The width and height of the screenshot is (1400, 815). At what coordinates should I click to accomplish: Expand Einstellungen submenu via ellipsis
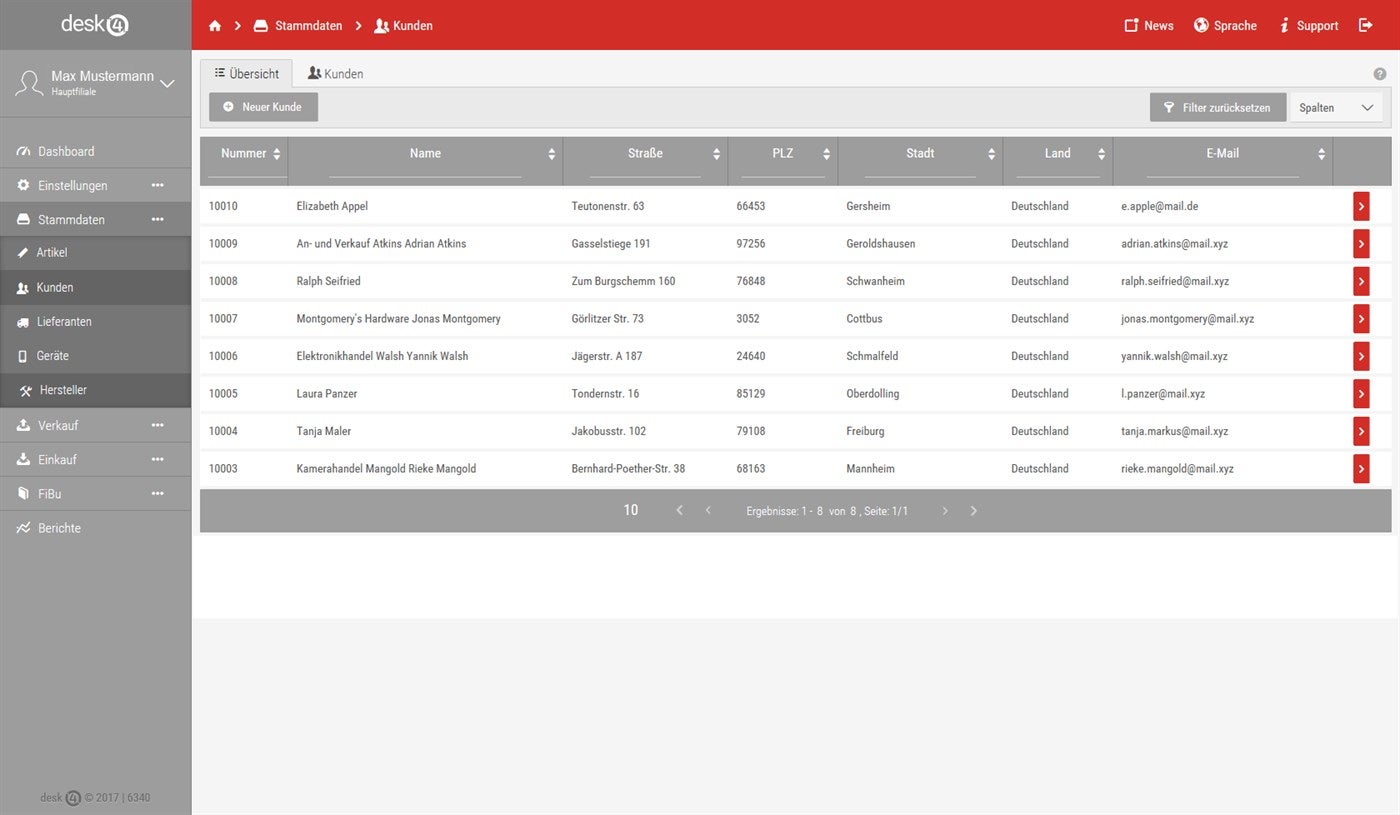click(x=157, y=186)
